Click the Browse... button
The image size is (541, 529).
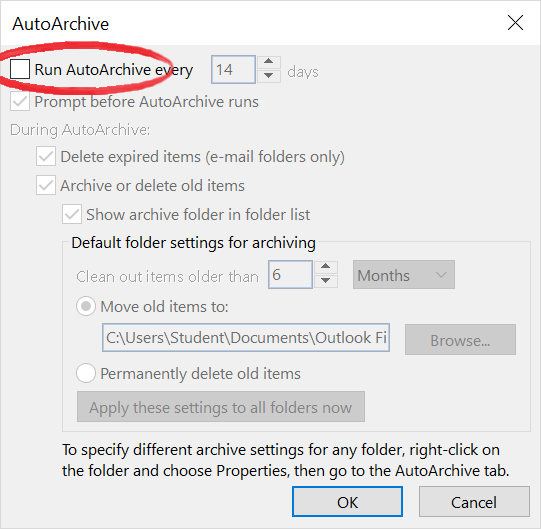pos(460,340)
